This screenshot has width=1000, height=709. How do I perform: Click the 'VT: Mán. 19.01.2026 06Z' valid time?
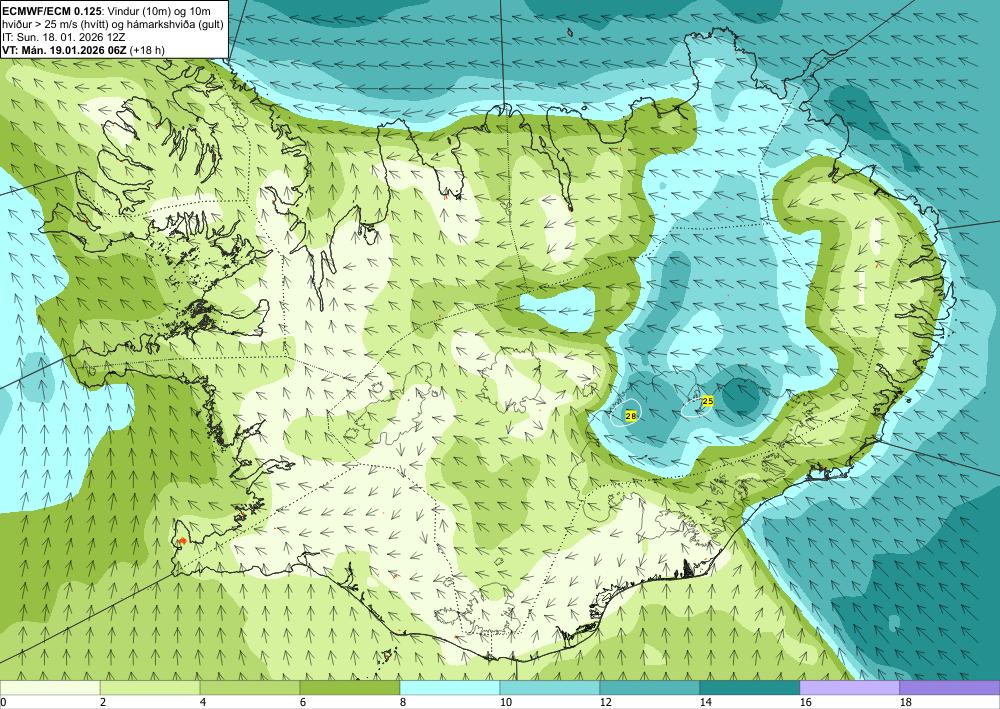(x=64, y=50)
